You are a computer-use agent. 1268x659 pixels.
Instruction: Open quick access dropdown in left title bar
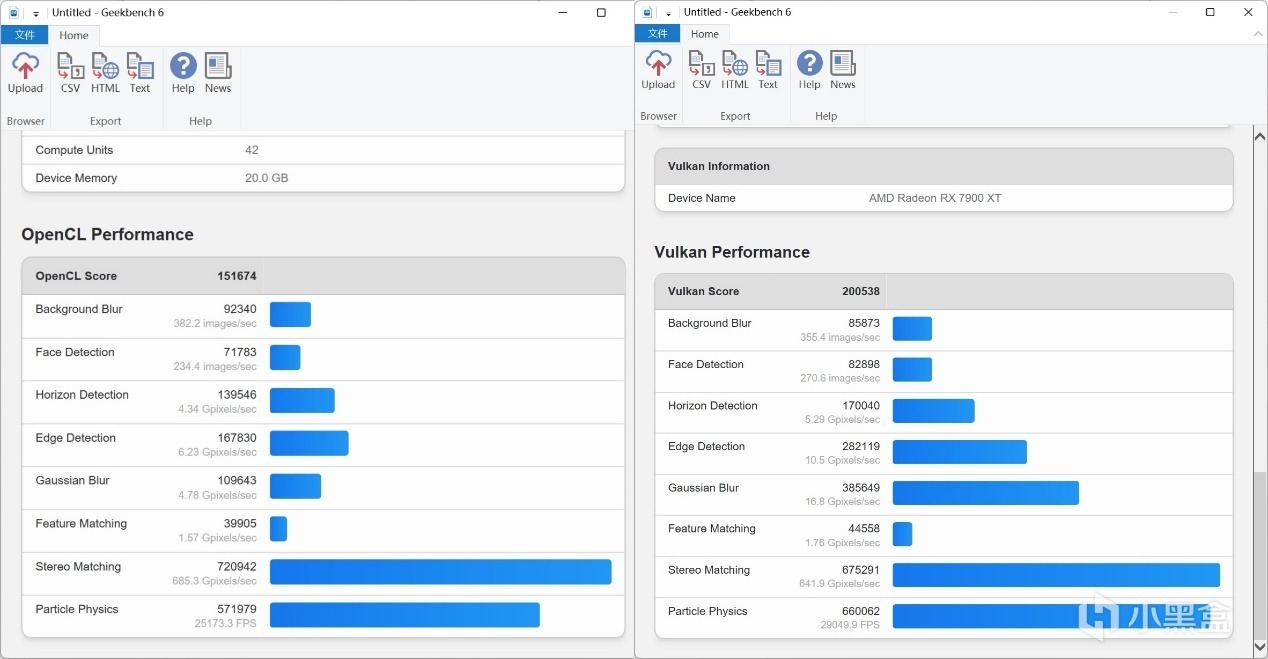(36, 14)
